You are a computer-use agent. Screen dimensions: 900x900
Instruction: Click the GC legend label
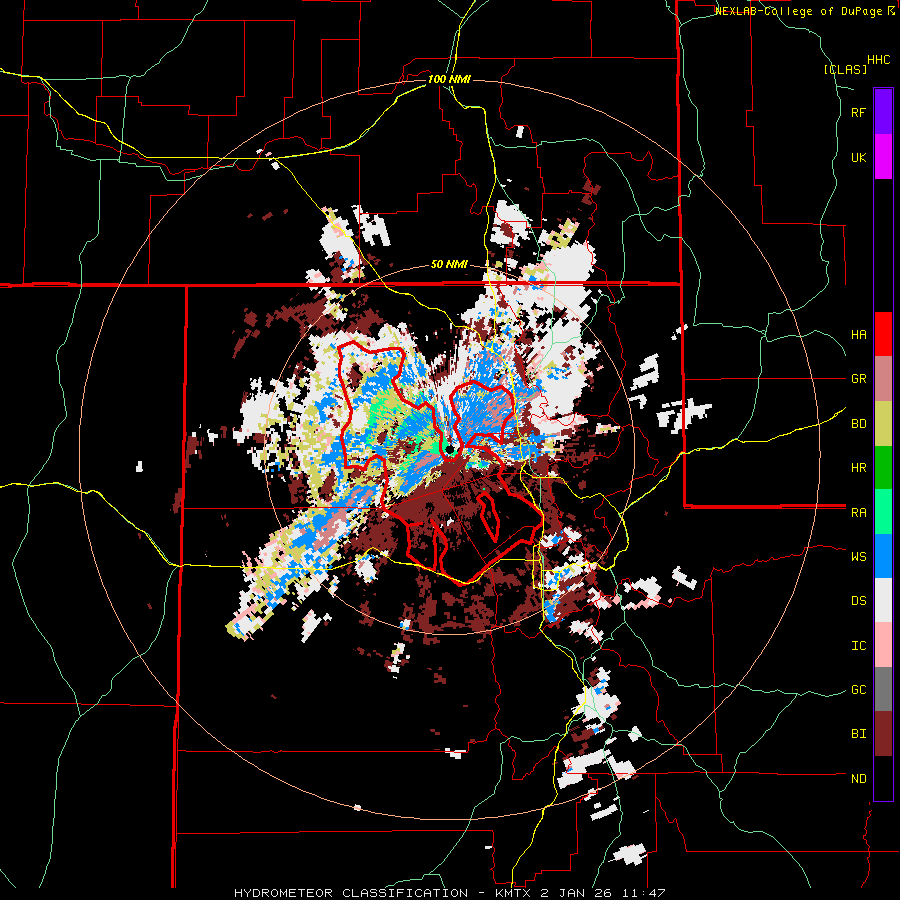pos(858,690)
